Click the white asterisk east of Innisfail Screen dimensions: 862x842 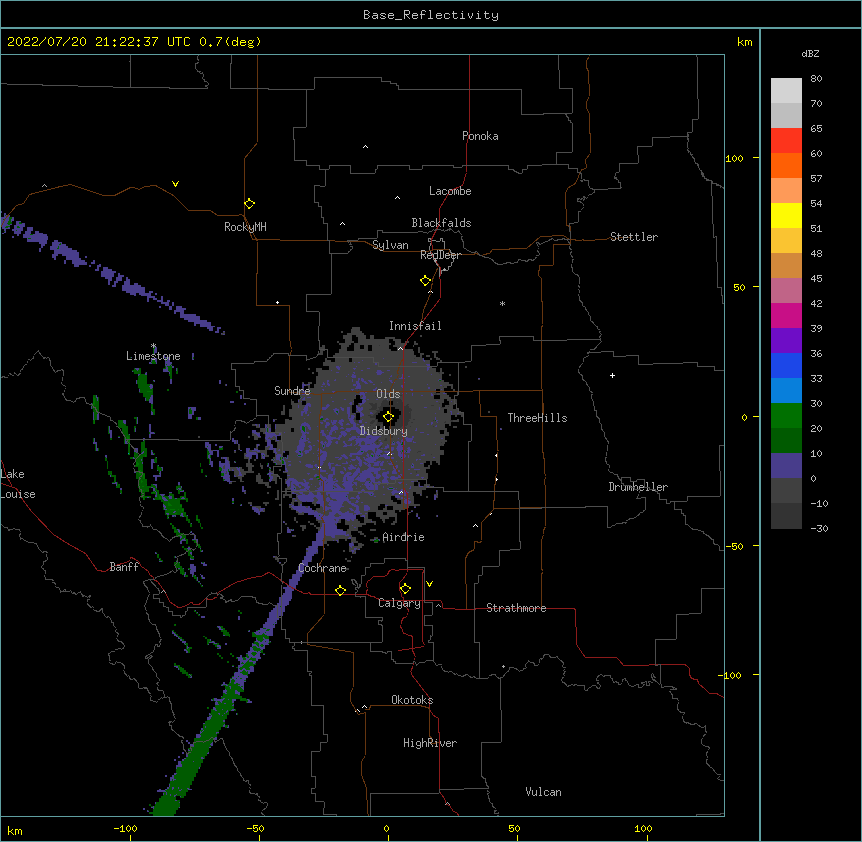(x=502, y=303)
